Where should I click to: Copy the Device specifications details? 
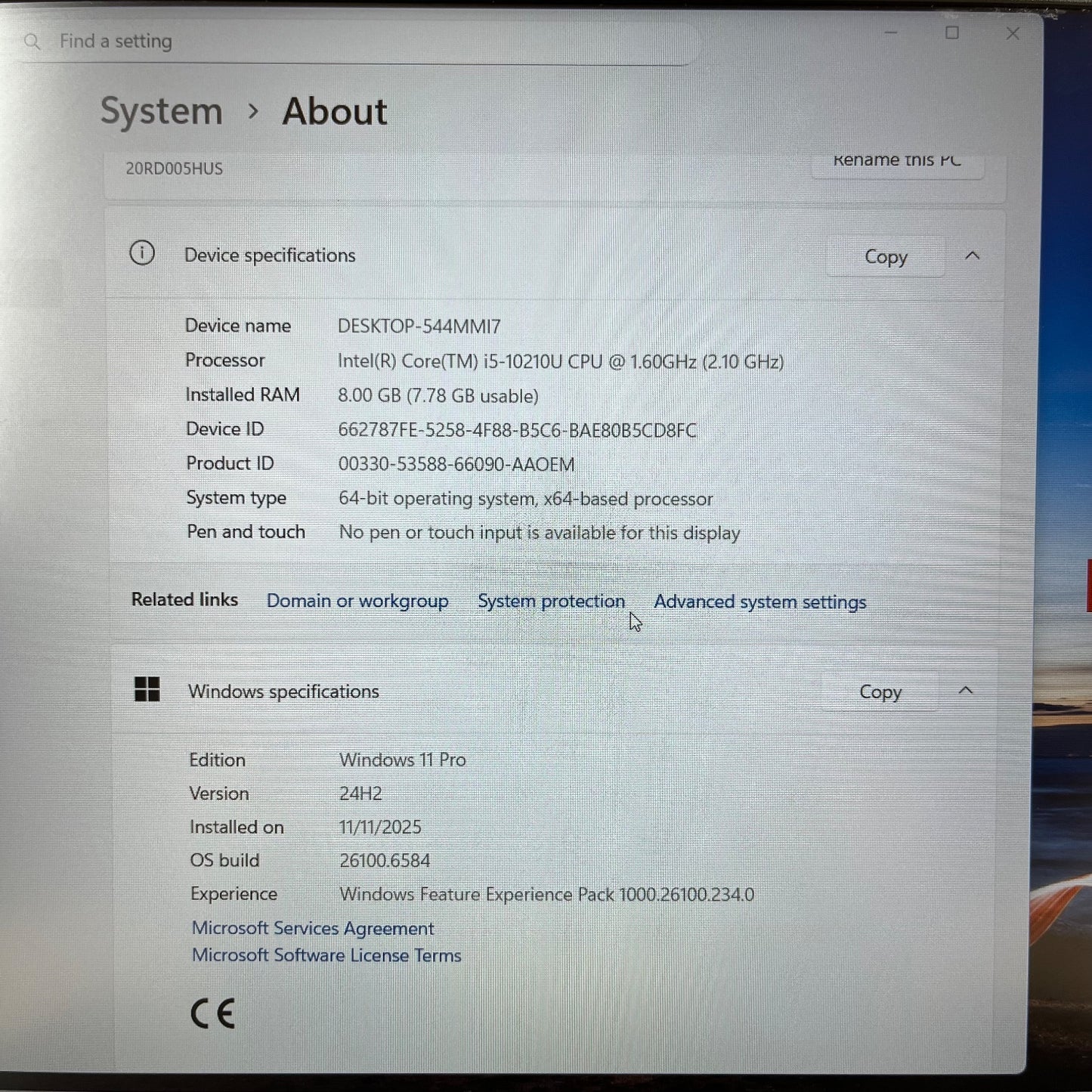pyautogui.click(x=885, y=256)
